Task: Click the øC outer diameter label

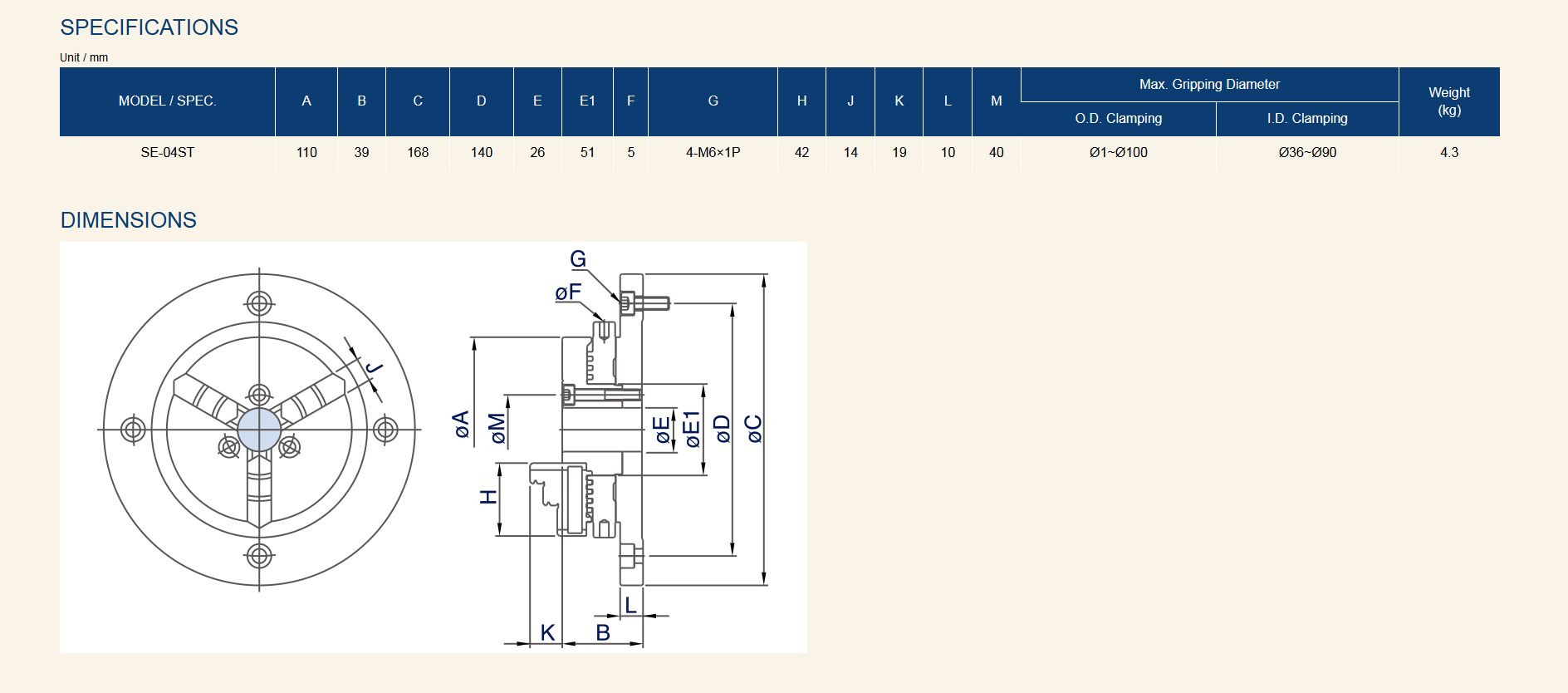Action: pos(753,429)
